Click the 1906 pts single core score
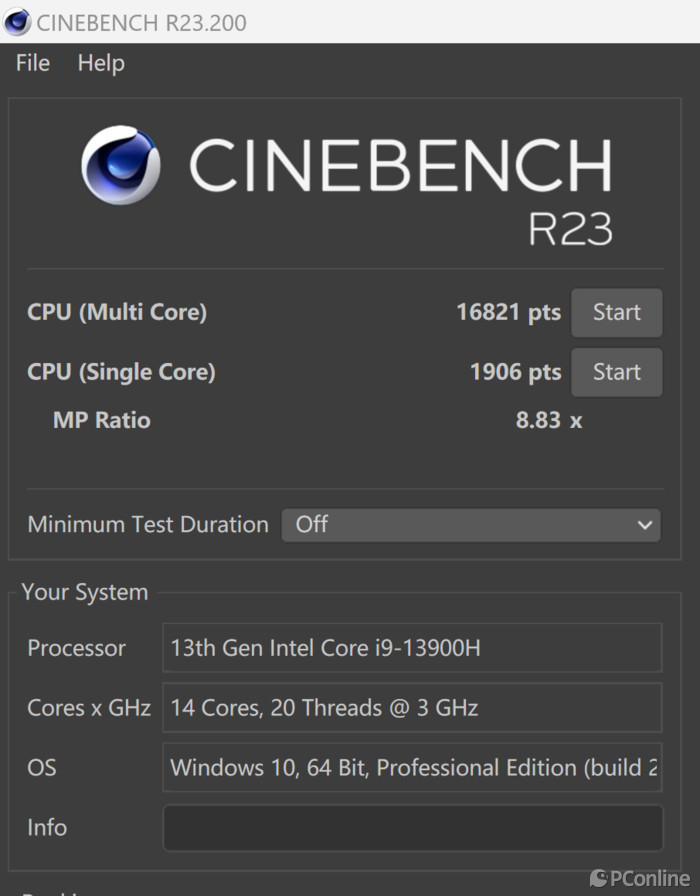The image size is (700, 896). point(515,372)
